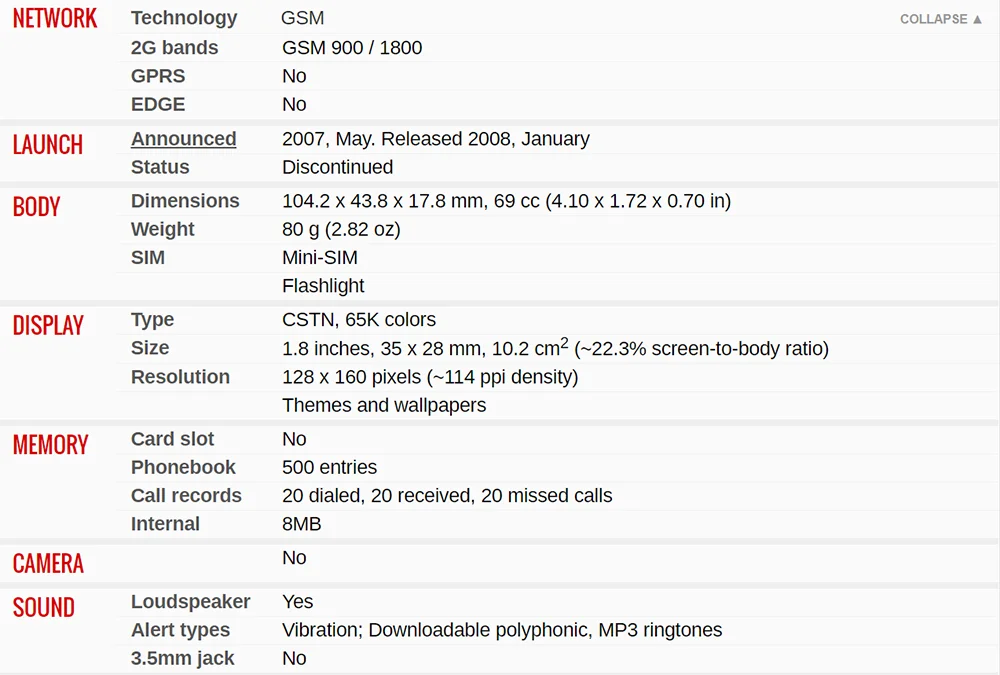Click the SIM label
Image resolution: width=1000 pixels, height=675 pixels.
[x=148, y=257]
